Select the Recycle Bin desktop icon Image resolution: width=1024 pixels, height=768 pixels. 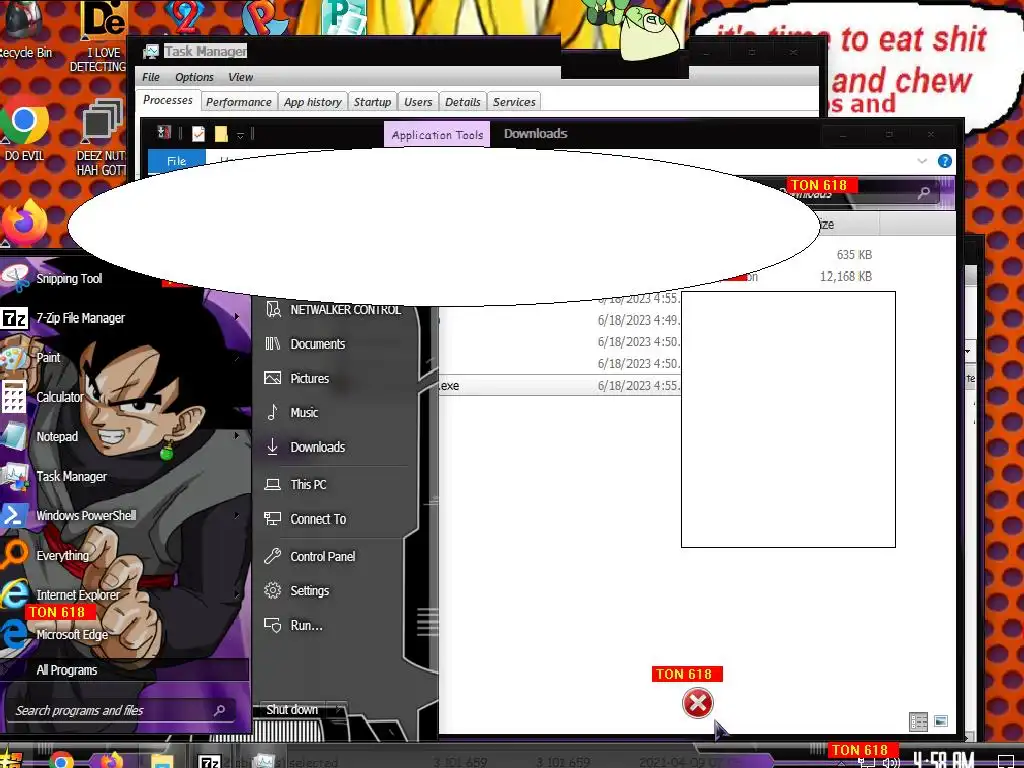click(x=25, y=31)
